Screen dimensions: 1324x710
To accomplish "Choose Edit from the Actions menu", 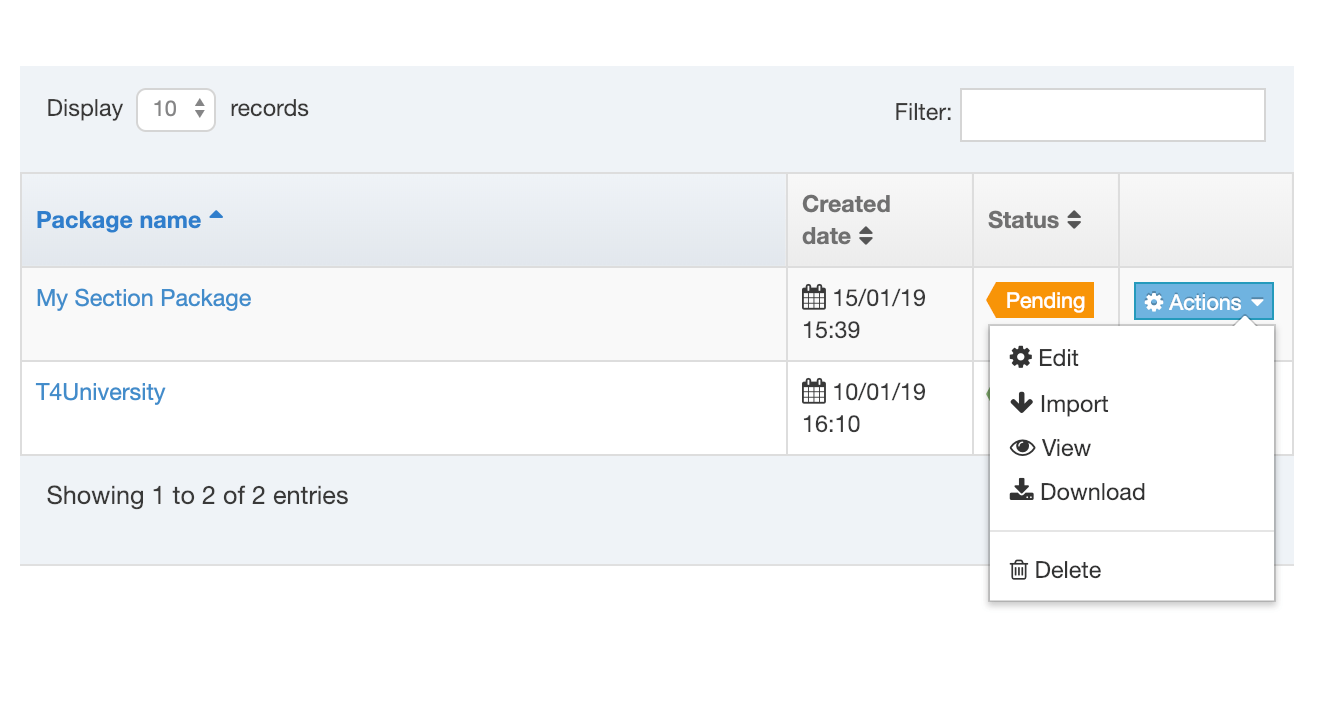I will point(1058,358).
